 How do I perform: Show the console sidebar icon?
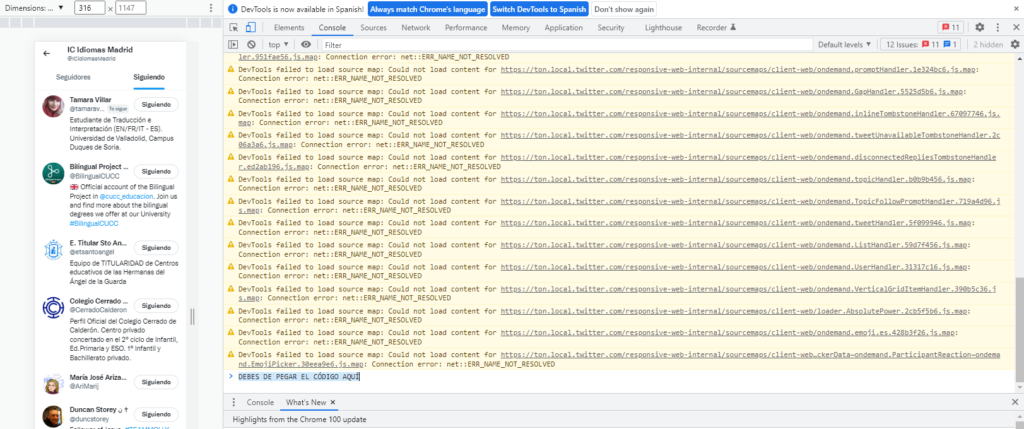pyautogui.click(x=232, y=45)
